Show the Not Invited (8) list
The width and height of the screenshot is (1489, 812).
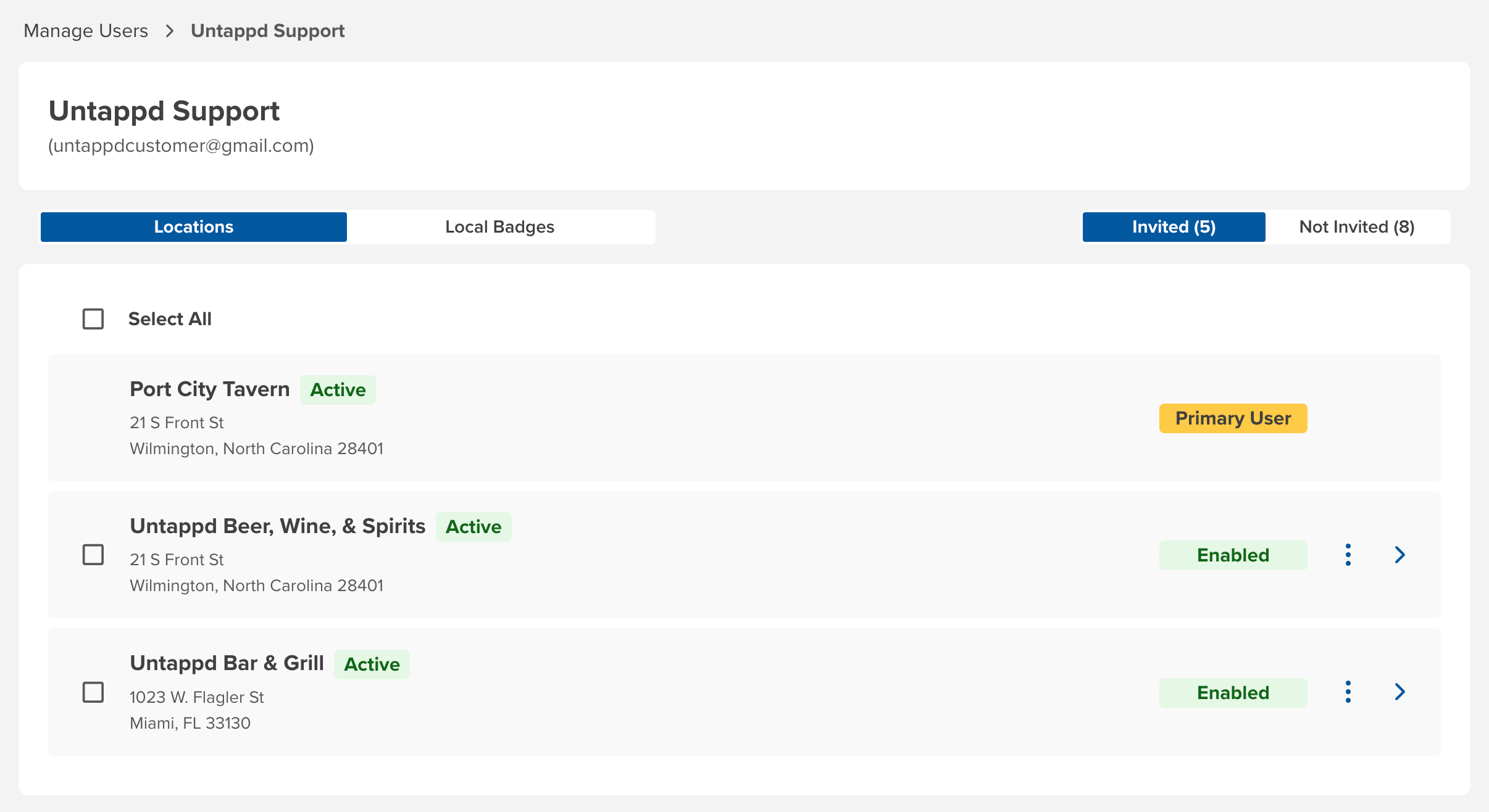tap(1357, 227)
